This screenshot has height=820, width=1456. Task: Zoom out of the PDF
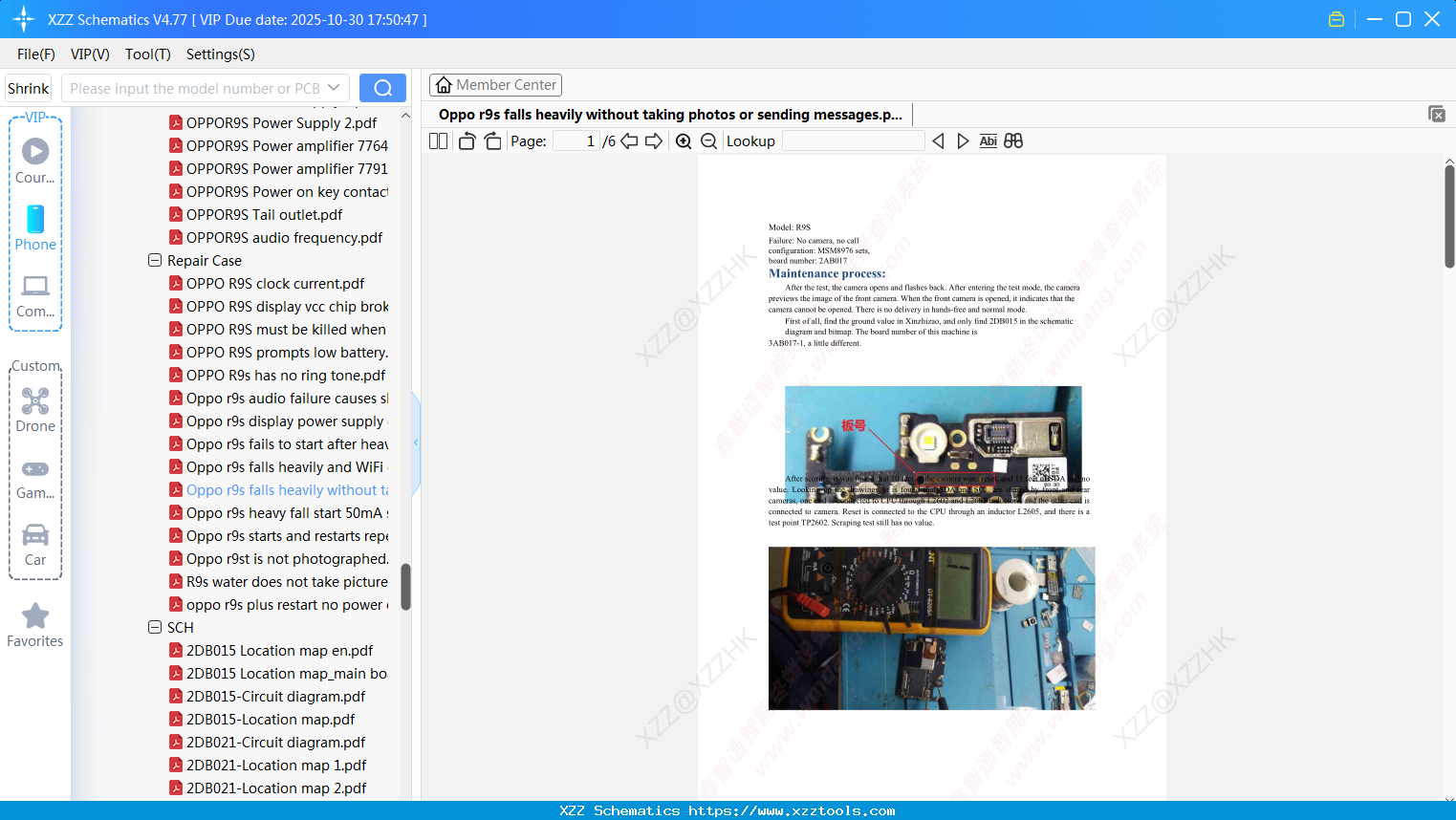[709, 141]
